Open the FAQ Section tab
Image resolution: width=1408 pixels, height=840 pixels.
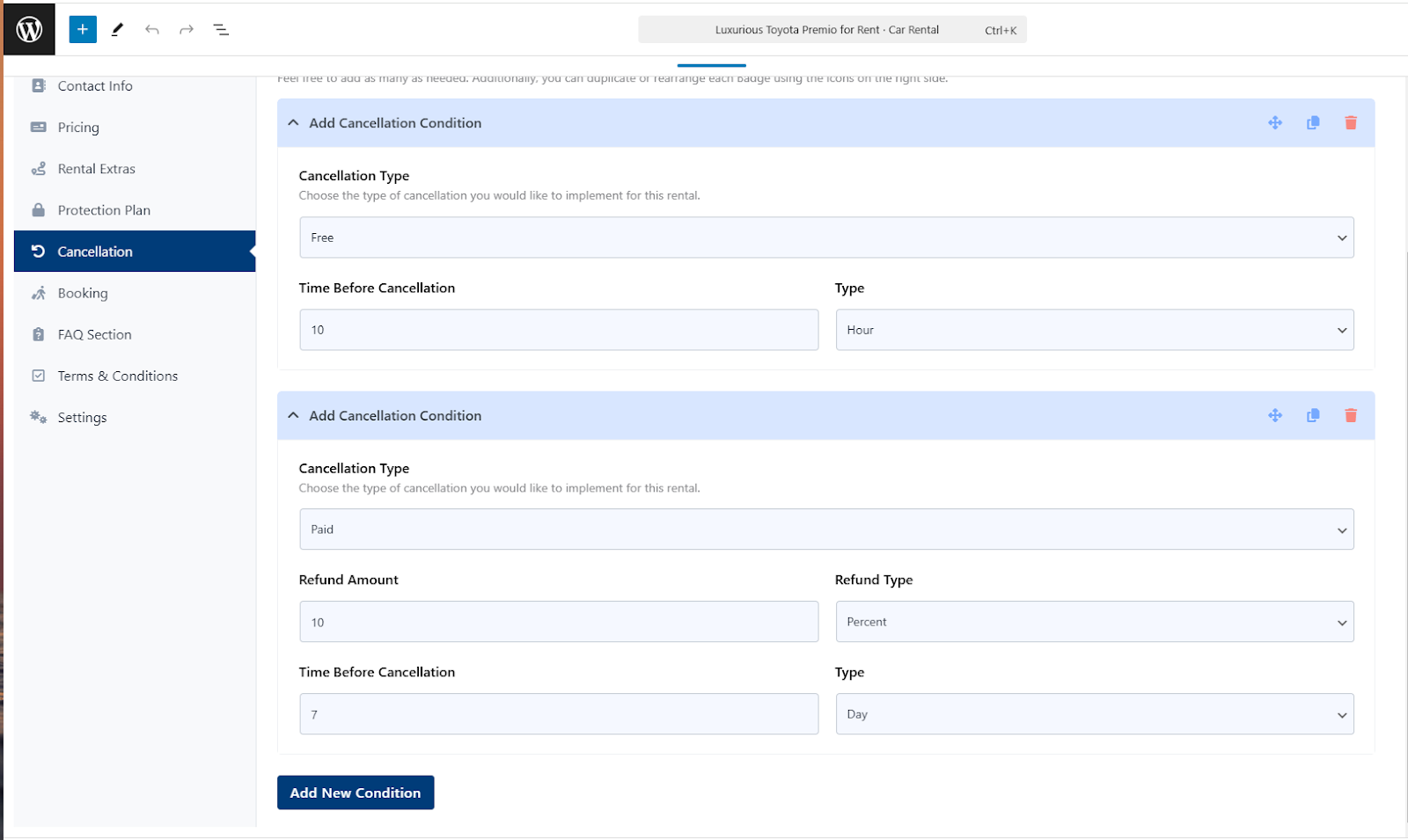coord(135,334)
